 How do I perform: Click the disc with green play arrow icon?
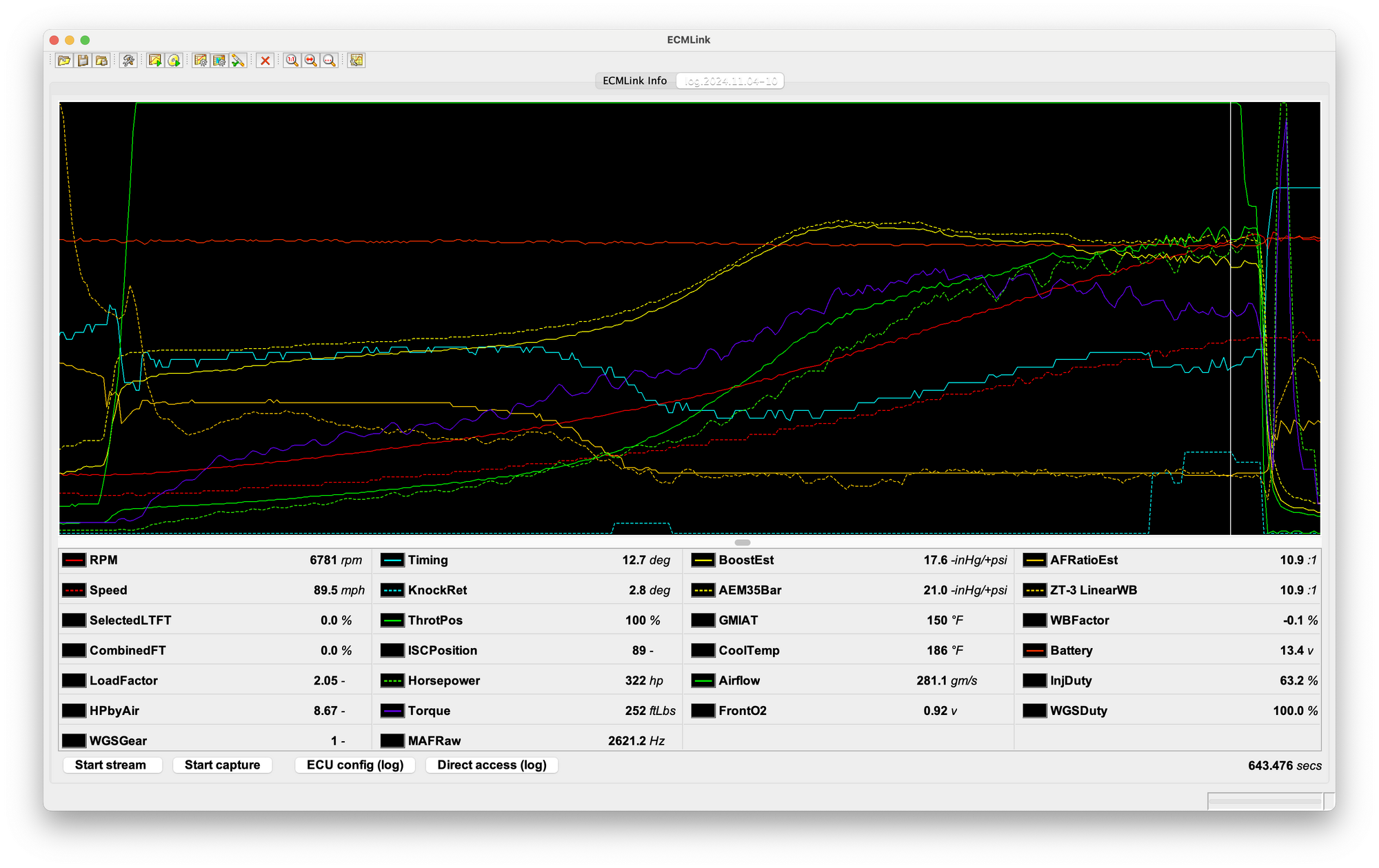(x=174, y=61)
